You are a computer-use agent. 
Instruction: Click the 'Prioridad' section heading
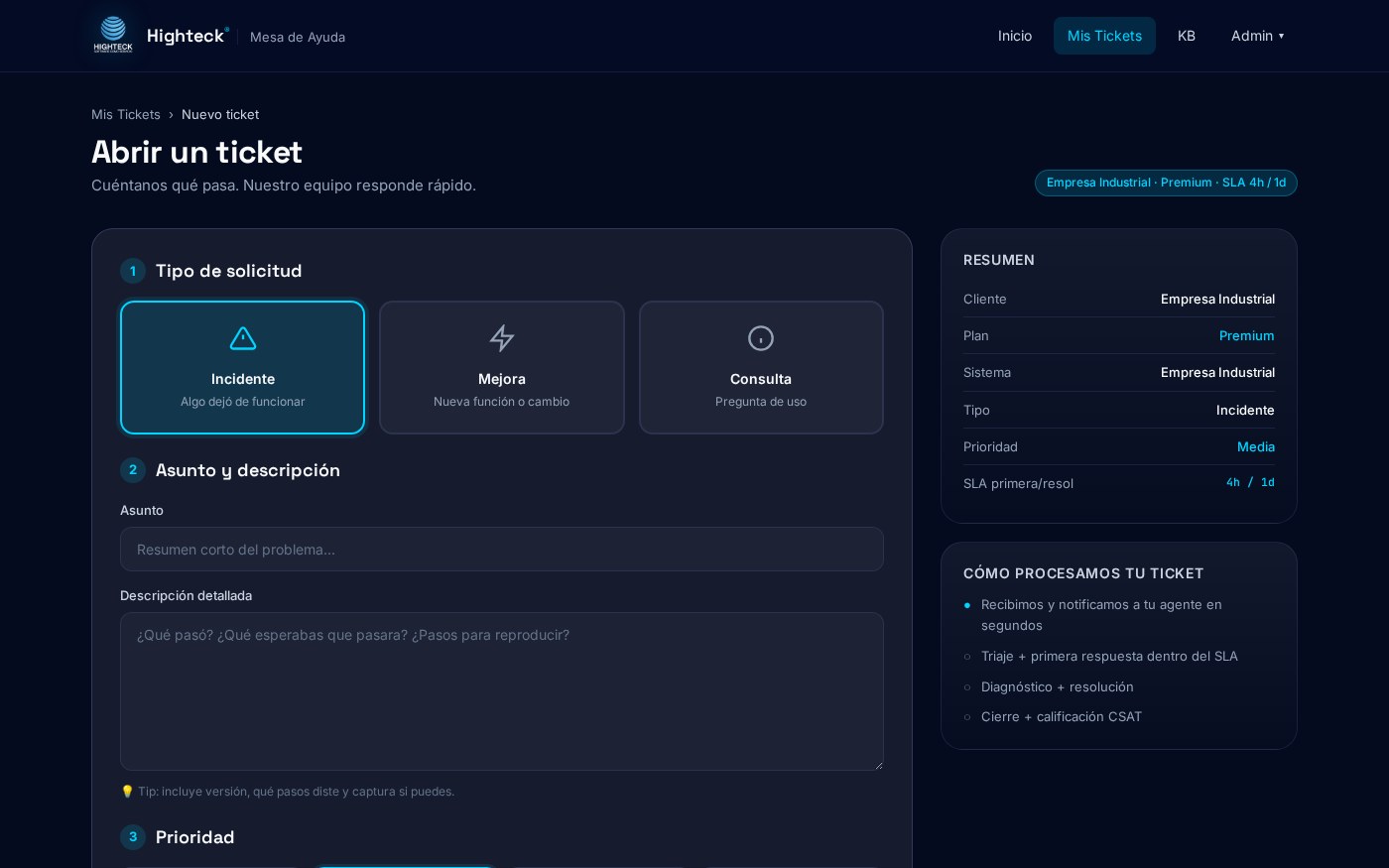[x=194, y=837]
